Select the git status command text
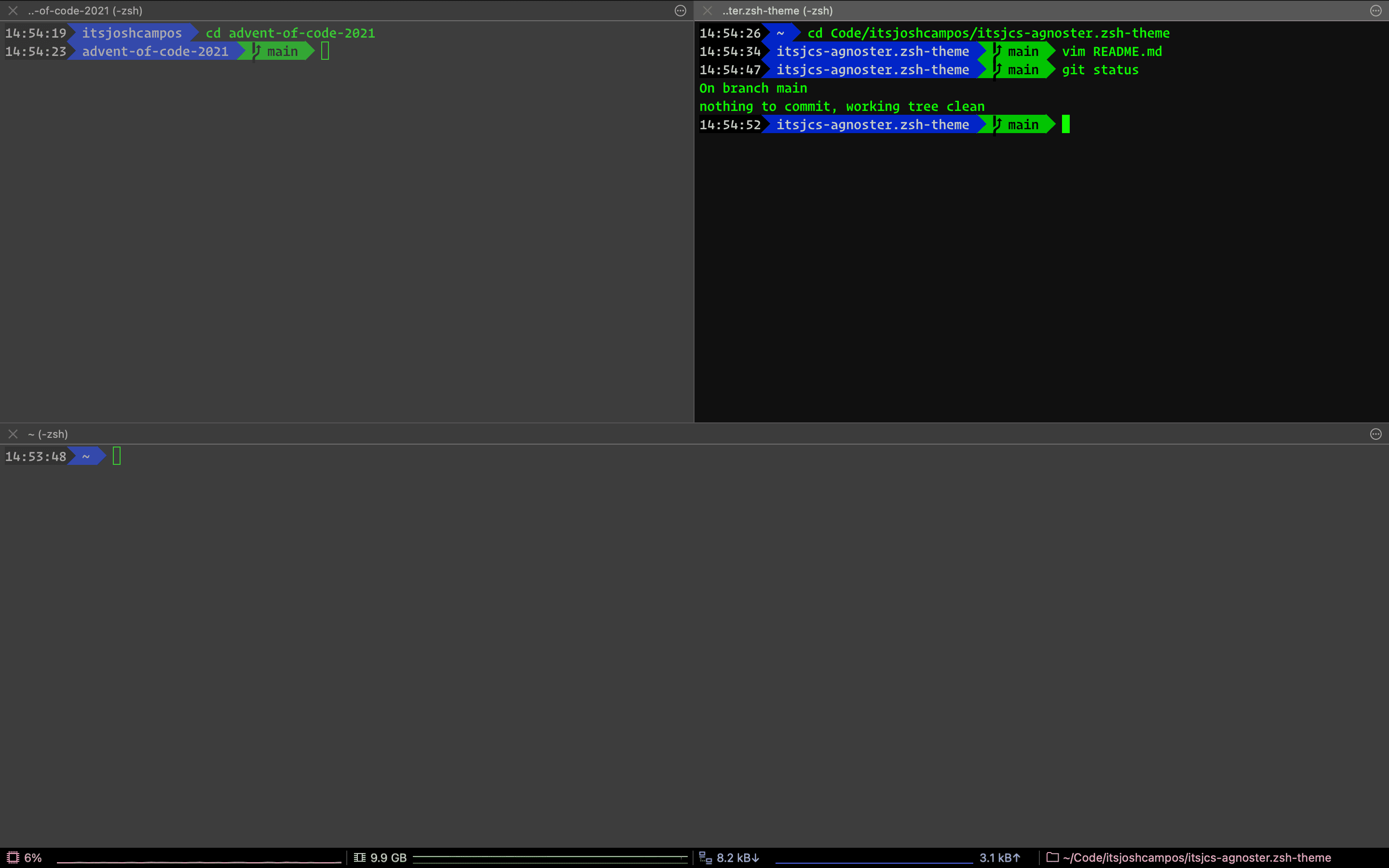 click(1100, 70)
